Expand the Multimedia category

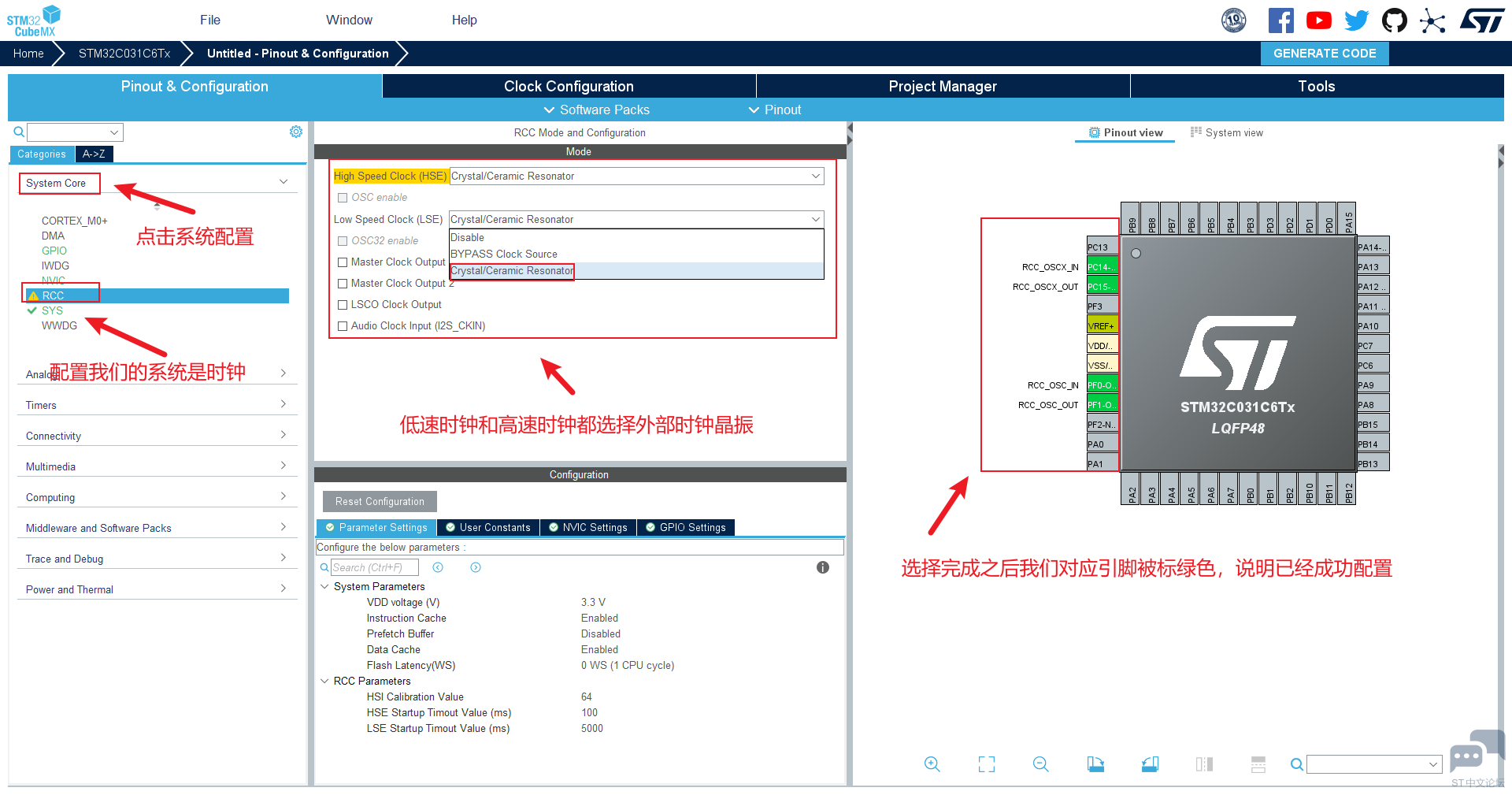pyautogui.click(x=283, y=466)
